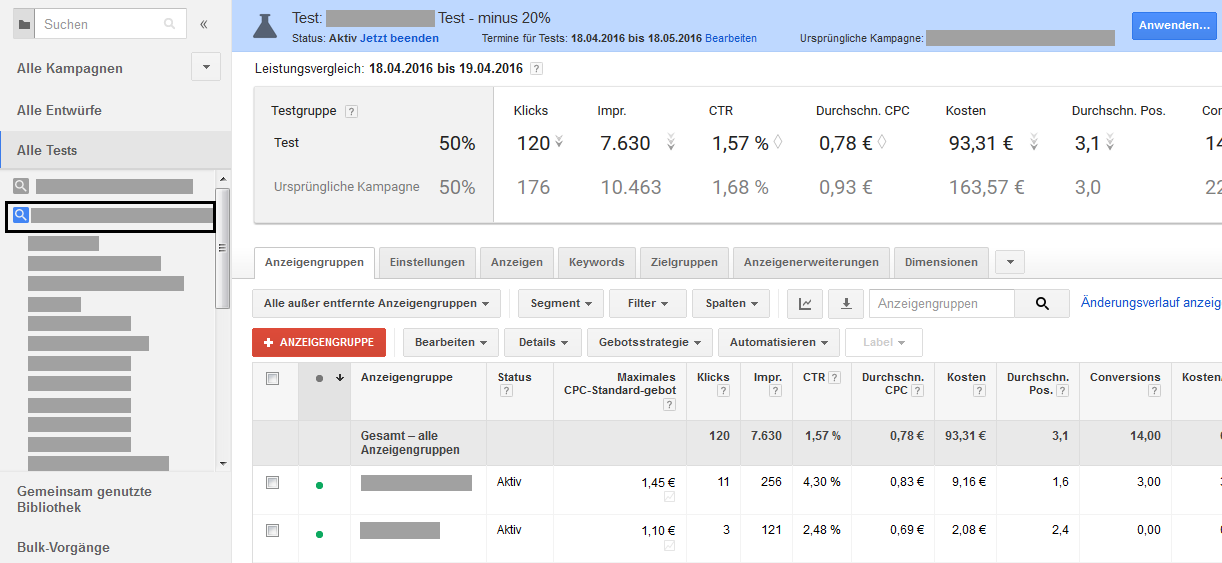Open the Bearbeiten dropdown

click(451, 342)
